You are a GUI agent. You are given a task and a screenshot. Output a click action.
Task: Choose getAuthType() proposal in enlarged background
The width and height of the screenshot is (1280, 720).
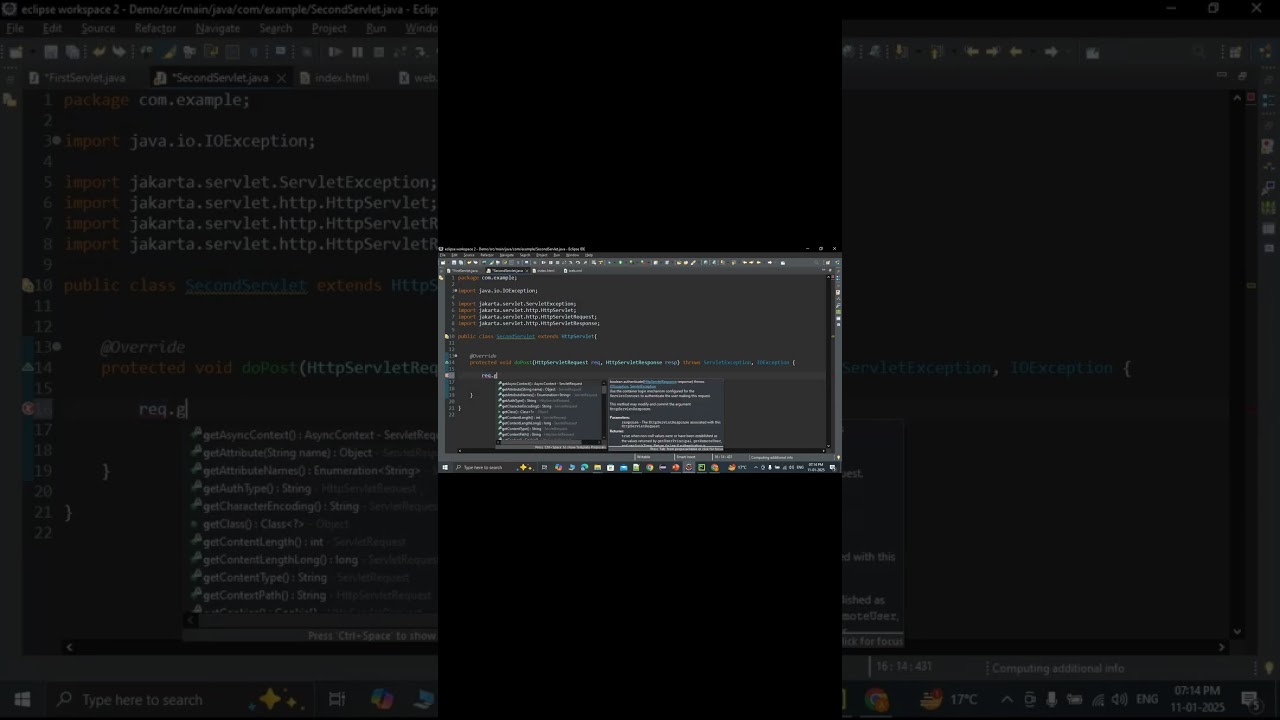314,489
